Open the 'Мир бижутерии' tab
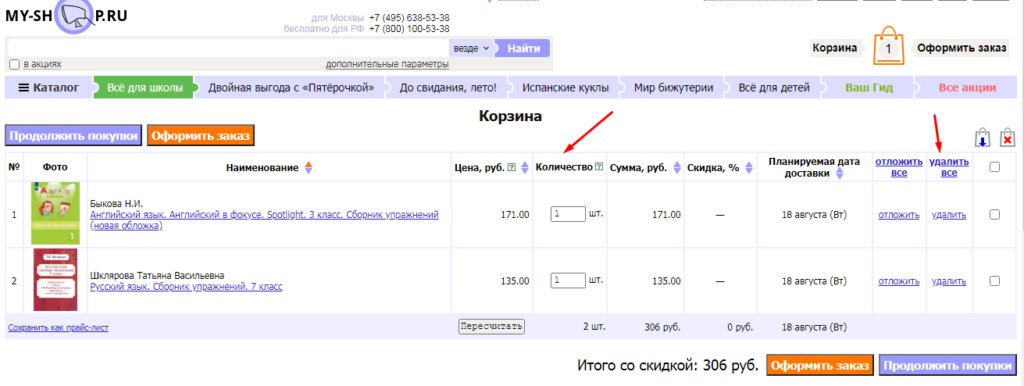 pos(673,88)
